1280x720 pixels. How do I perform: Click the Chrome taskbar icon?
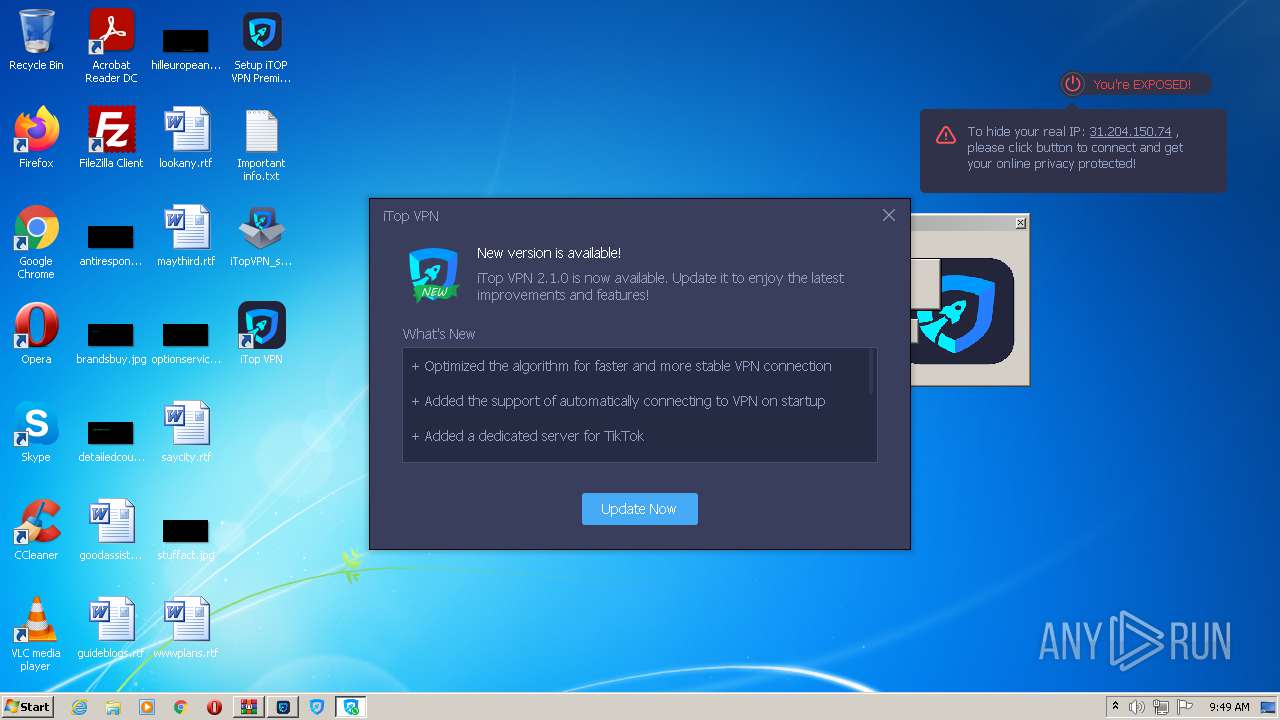click(x=181, y=707)
